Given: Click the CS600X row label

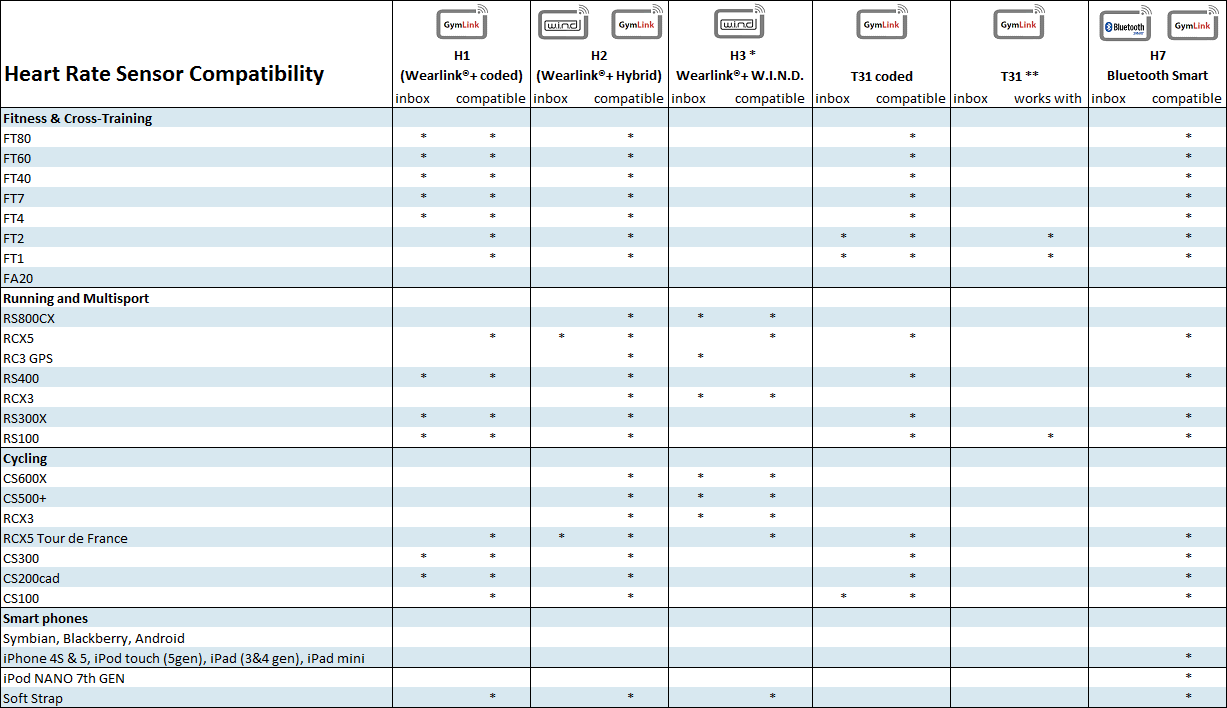Looking at the screenshot, I should point(25,478).
